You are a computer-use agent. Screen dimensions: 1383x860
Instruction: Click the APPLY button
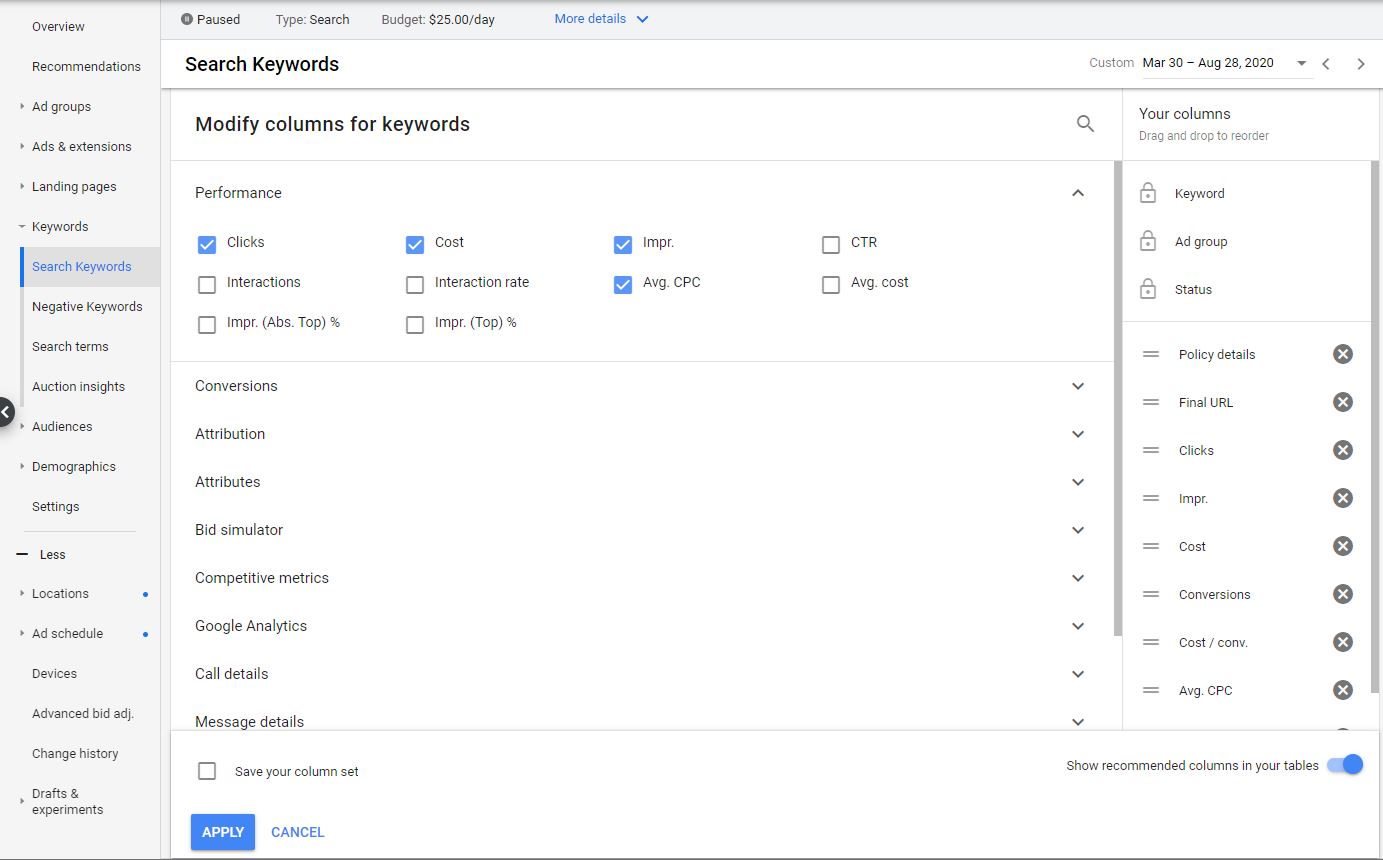[x=223, y=832]
